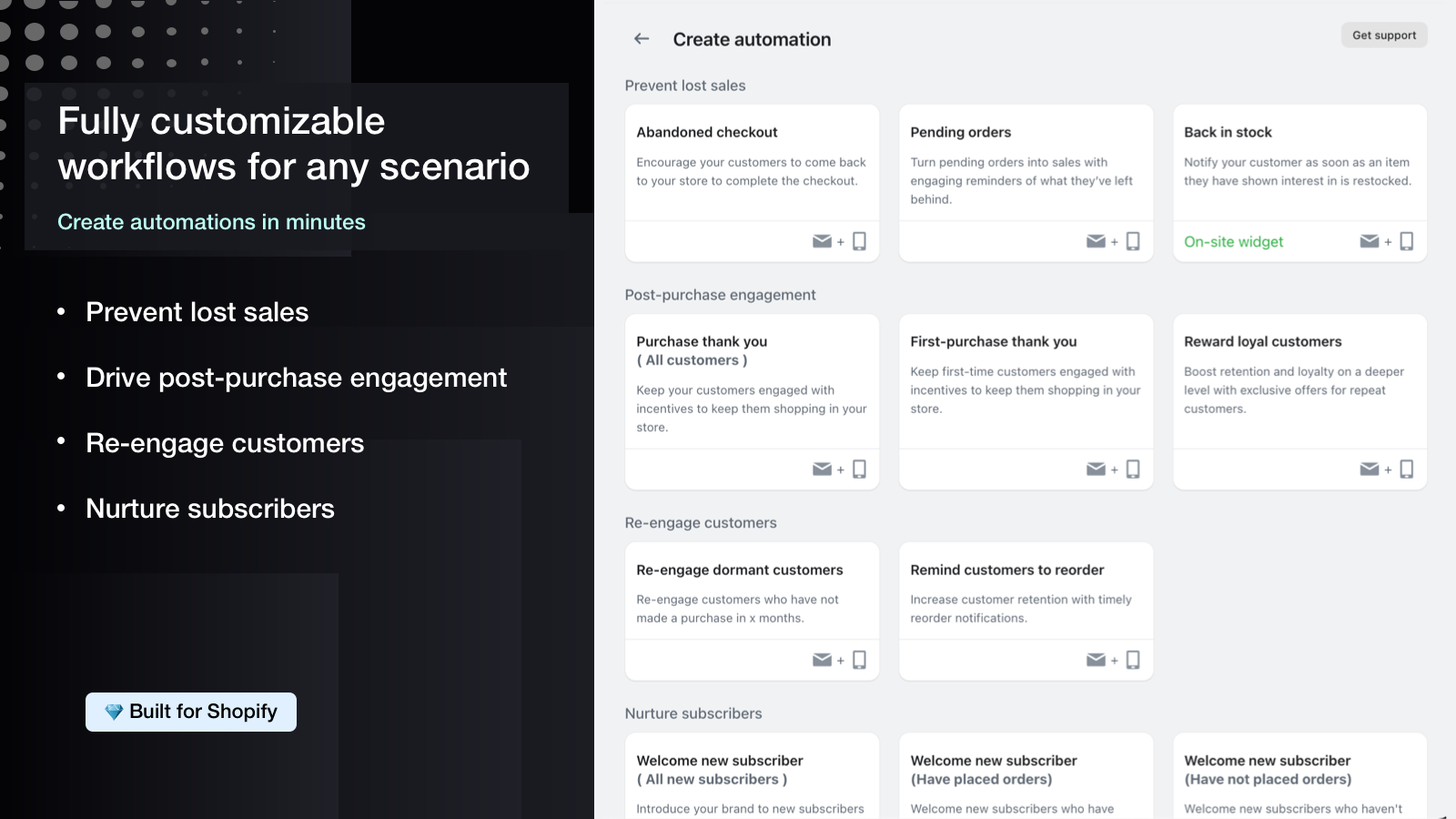Select Remind customers to reorder automation

pos(1026,611)
